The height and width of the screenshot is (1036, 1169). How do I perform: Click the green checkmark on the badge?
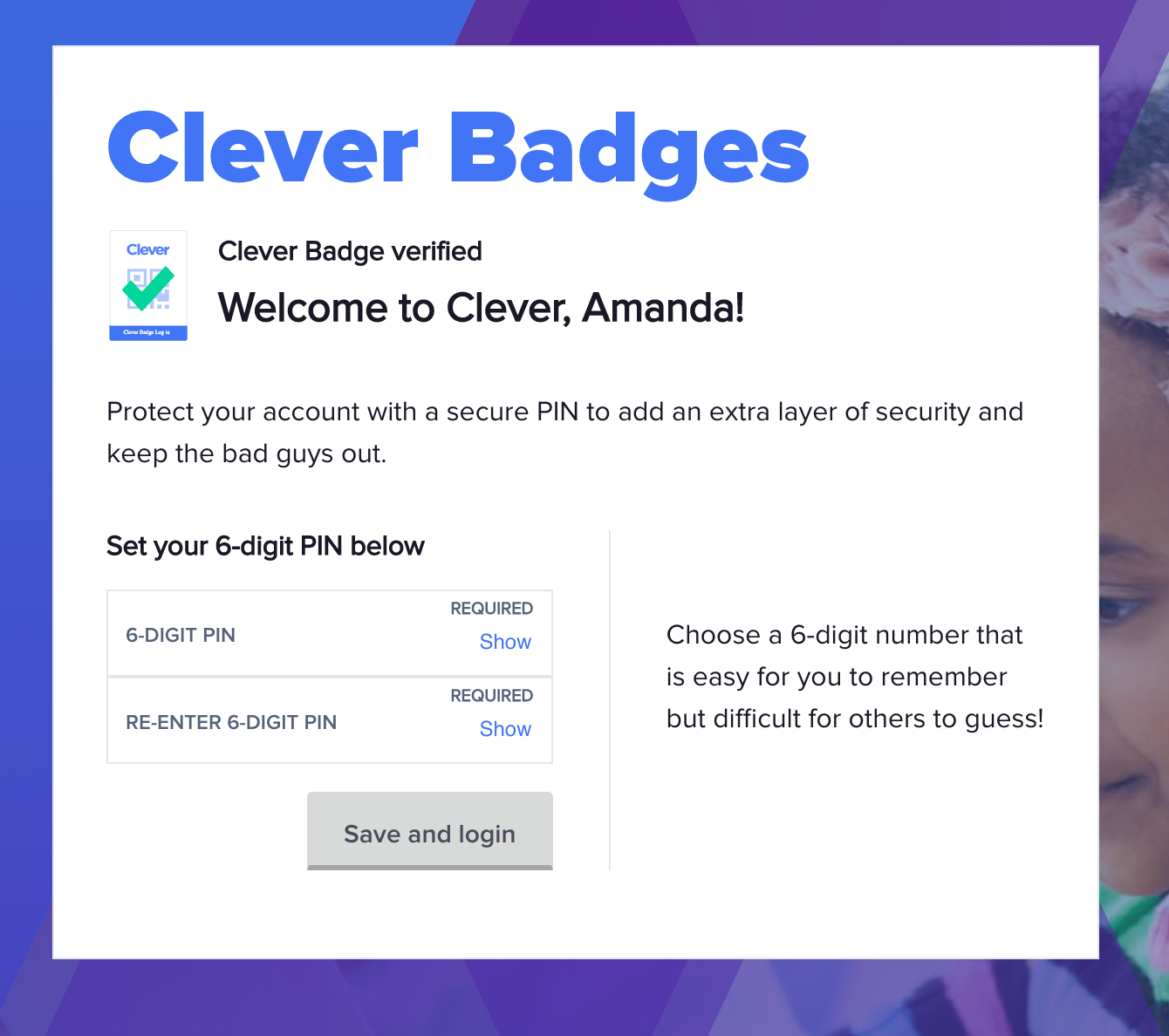(x=148, y=288)
